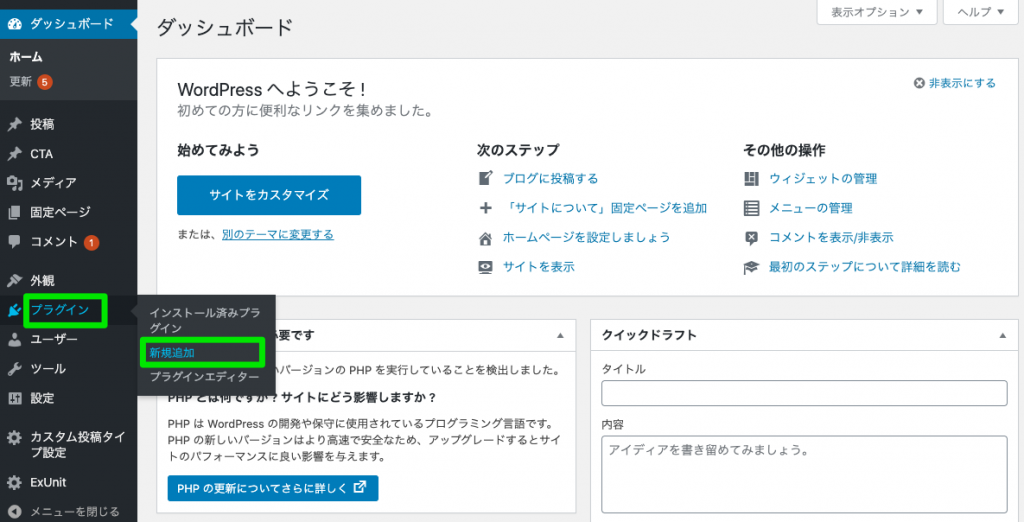Click the house icon beside ホームページを設定しましょう
Screen dimensions: 1024x522
[485, 238]
